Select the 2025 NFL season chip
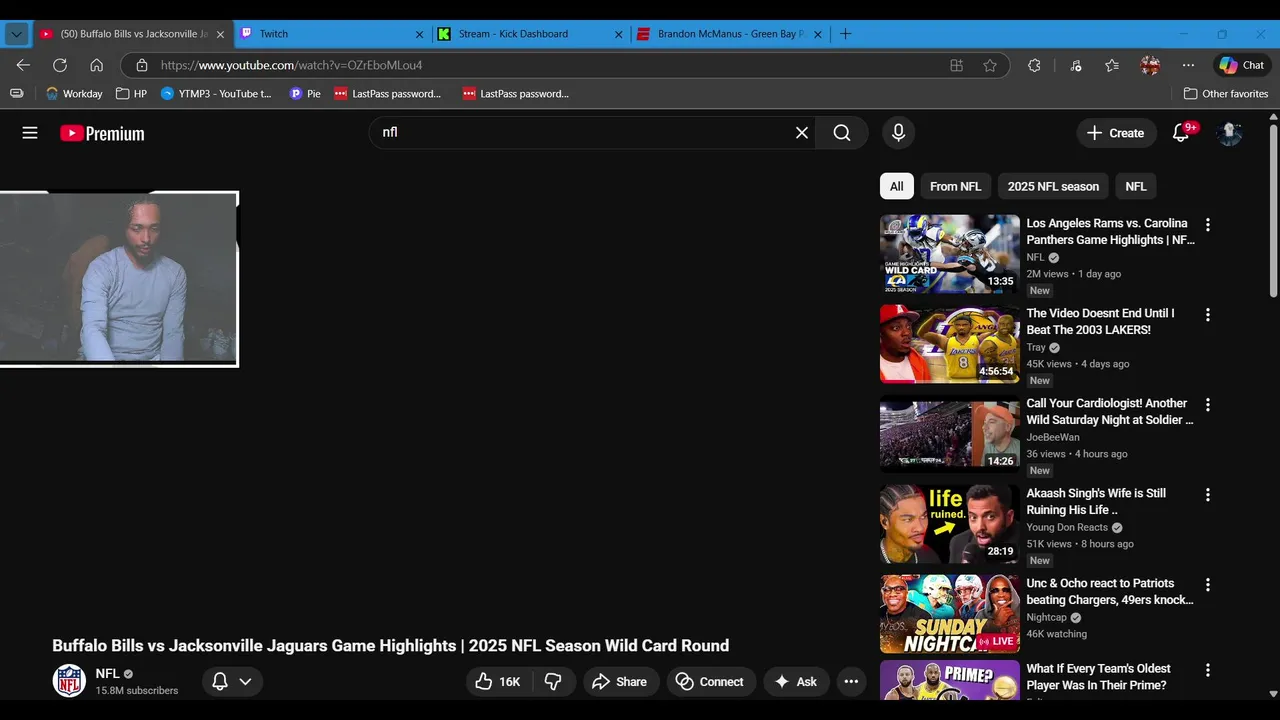The height and width of the screenshot is (720, 1280). click(1053, 186)
